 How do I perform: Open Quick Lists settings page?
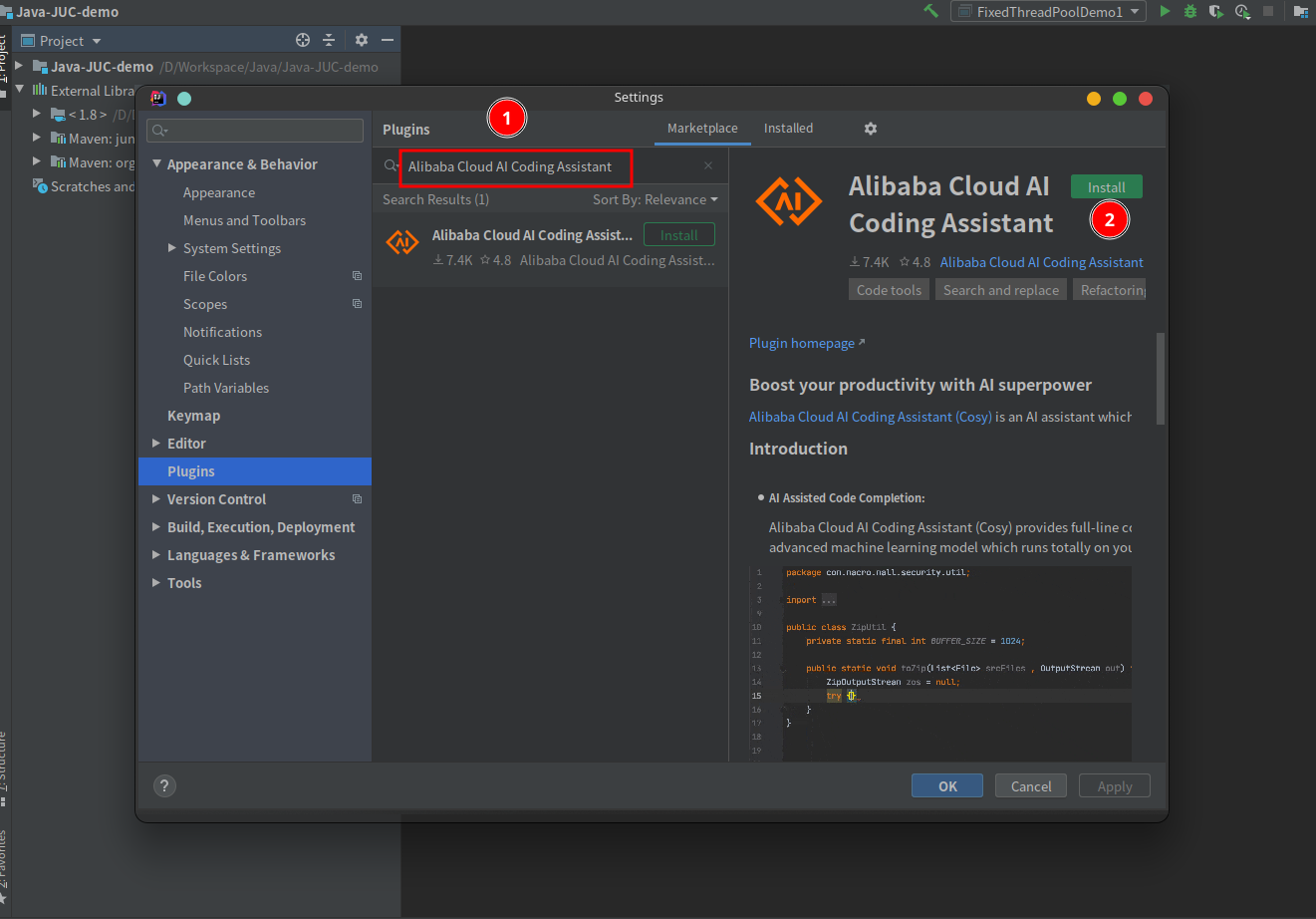pos(216,360)
